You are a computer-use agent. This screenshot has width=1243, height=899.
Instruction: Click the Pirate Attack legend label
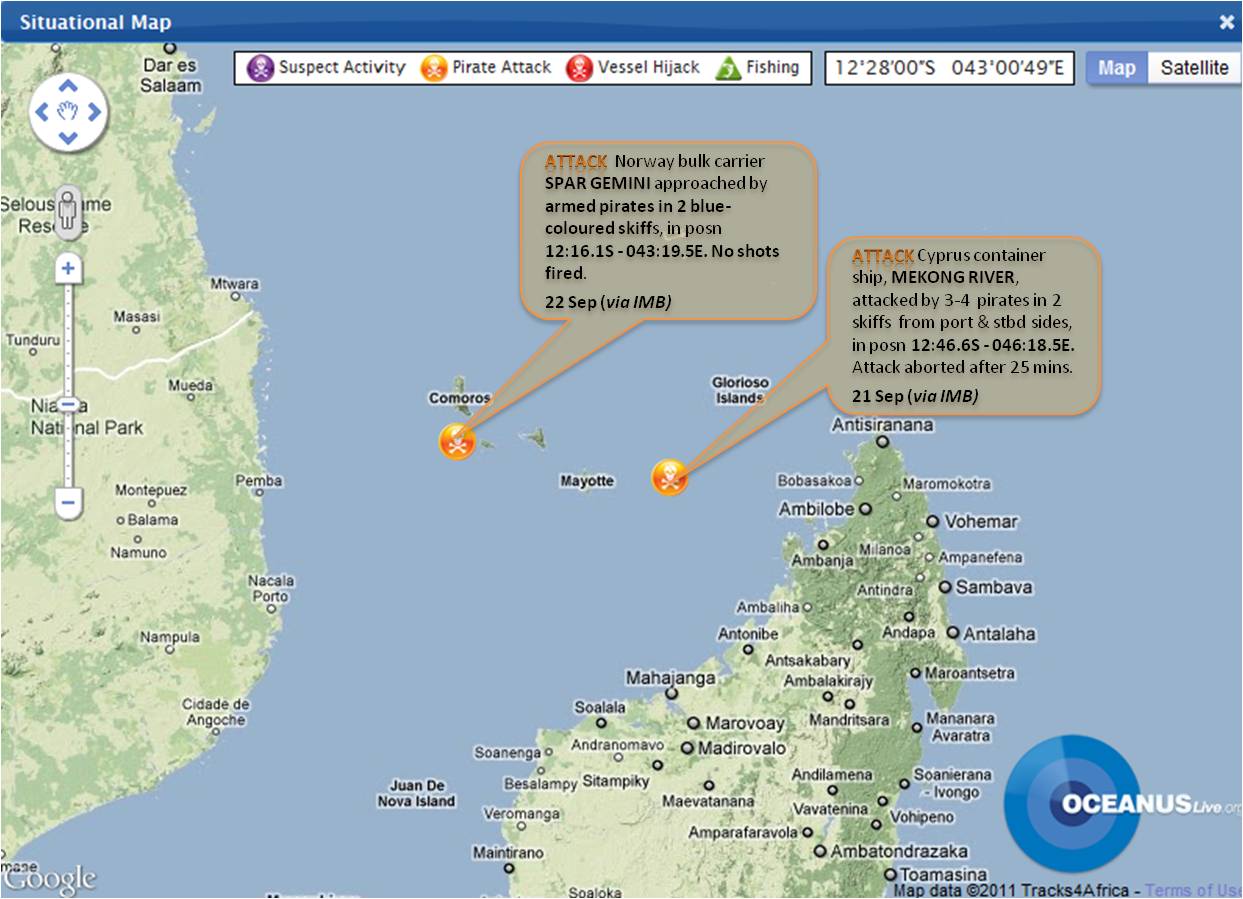(501, 68)
